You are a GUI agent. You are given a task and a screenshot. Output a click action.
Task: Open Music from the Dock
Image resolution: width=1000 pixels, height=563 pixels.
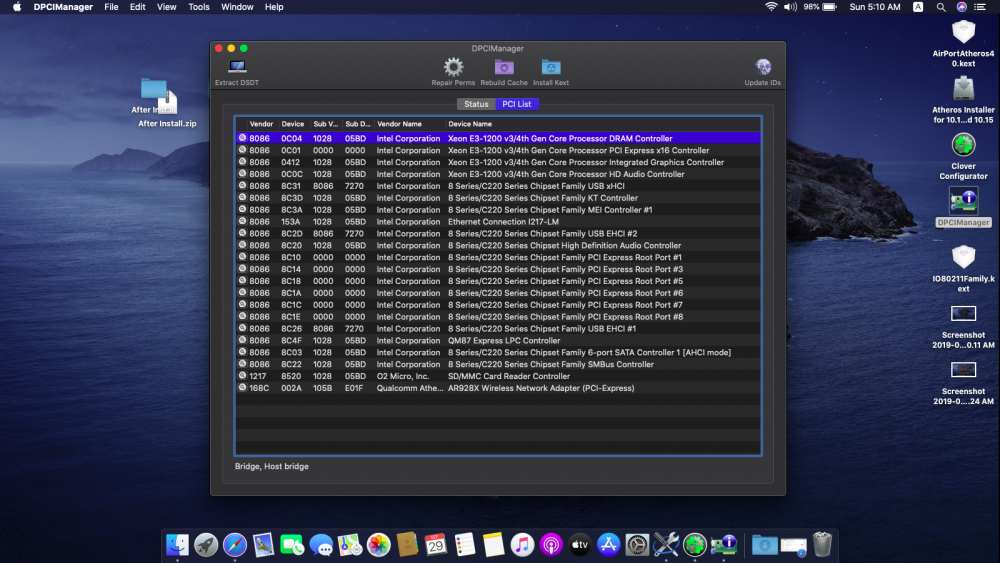(522, 545)
